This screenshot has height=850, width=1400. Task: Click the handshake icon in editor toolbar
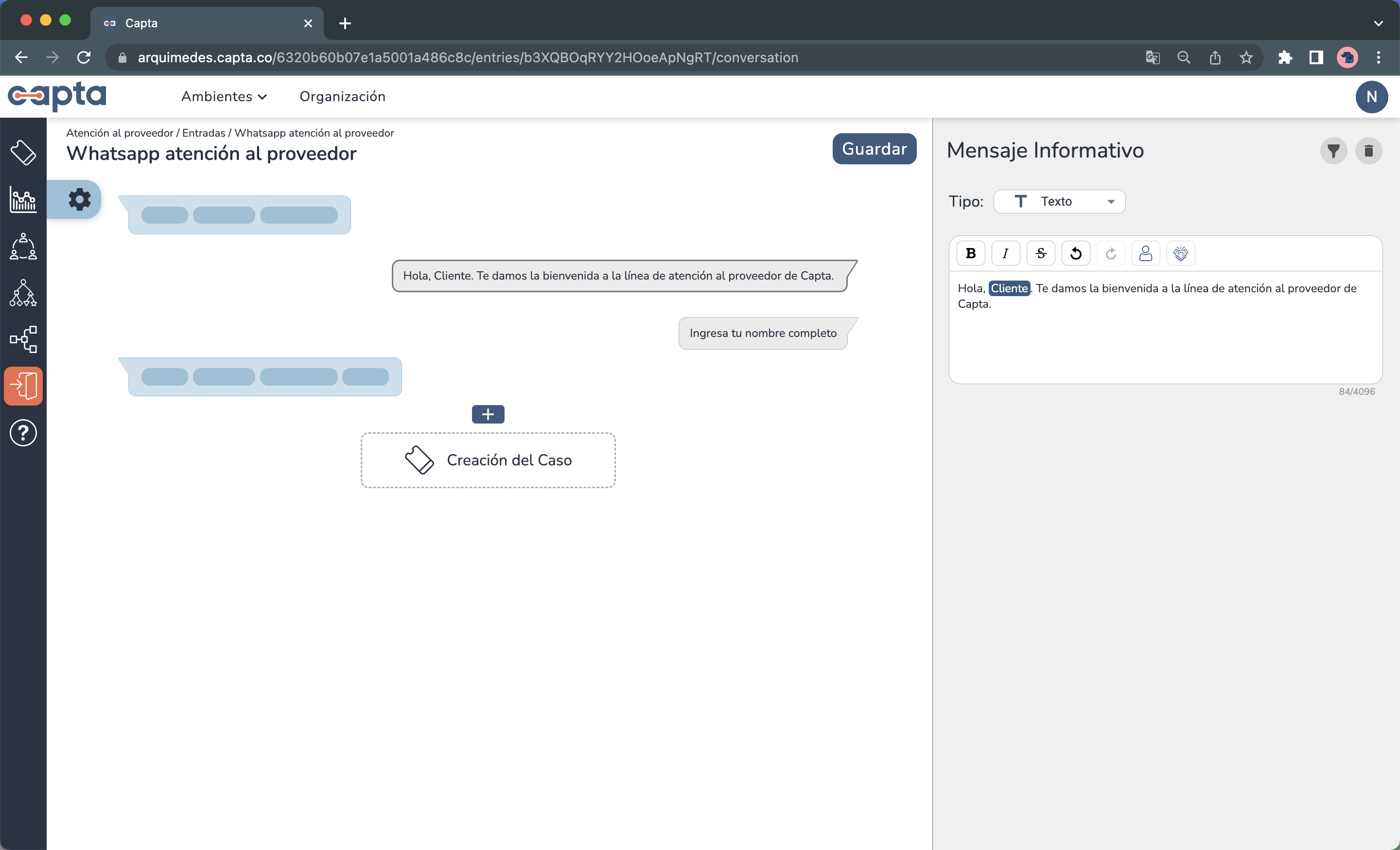1181,253
